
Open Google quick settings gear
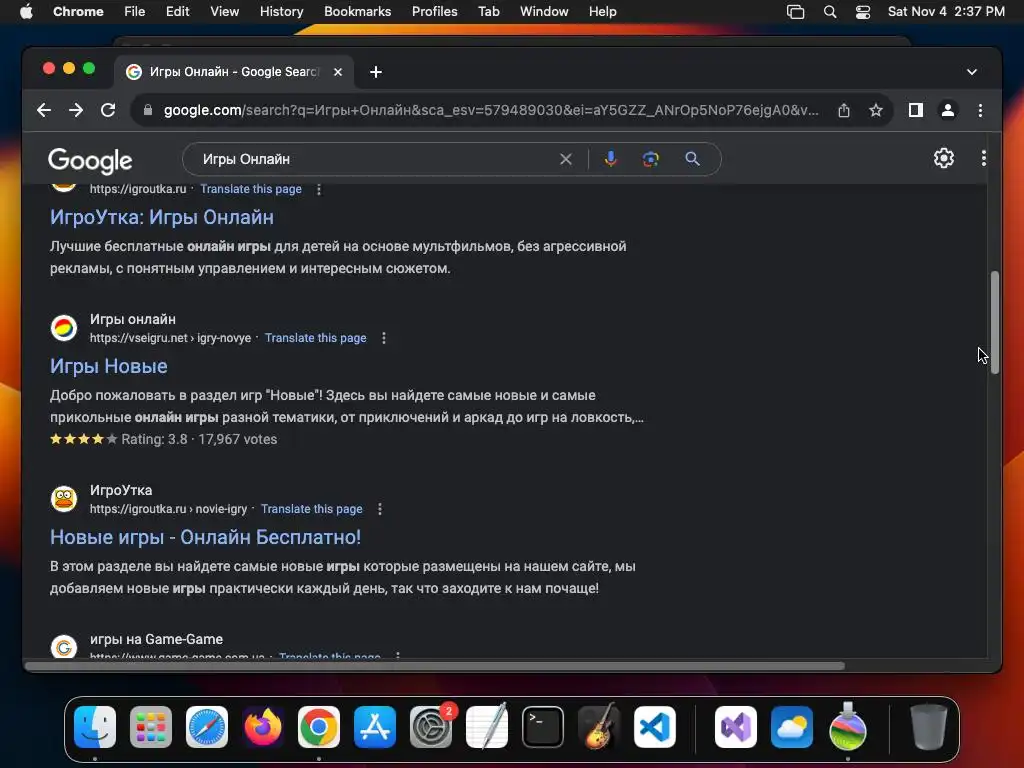point(944,158)
